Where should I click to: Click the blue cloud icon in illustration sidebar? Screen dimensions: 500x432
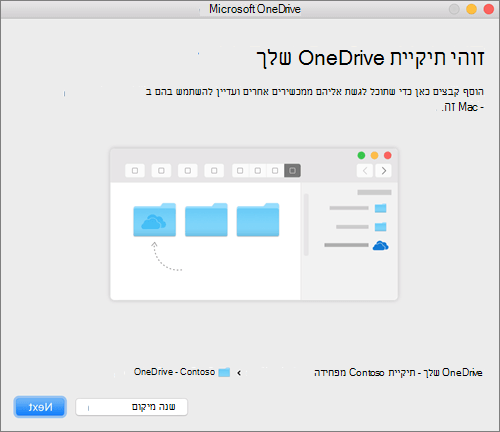click(x=380, y=246)
